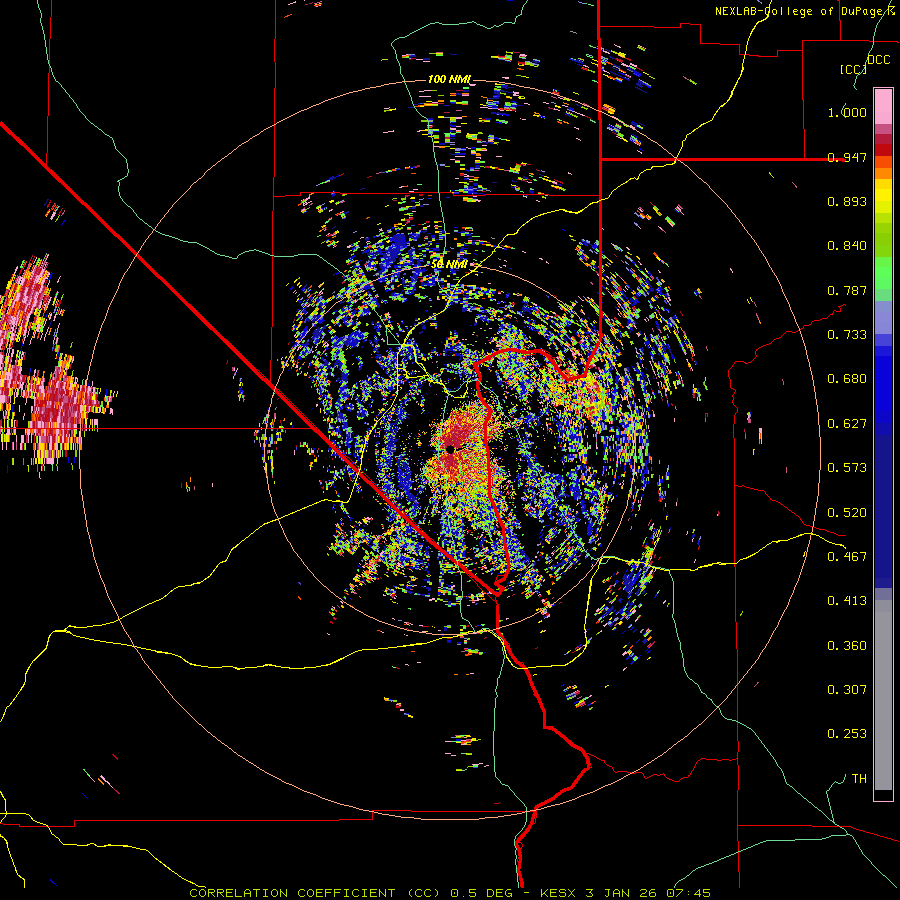
Task: Click the 0.627 scale value
Action: click(847, 424)
